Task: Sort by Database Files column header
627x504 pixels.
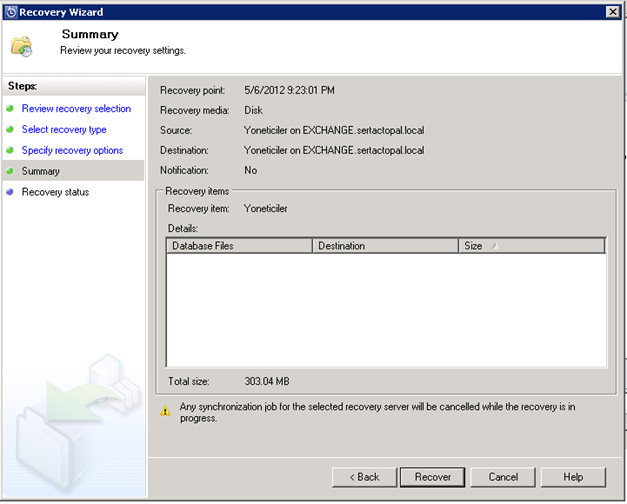Action: pos(240,246)
